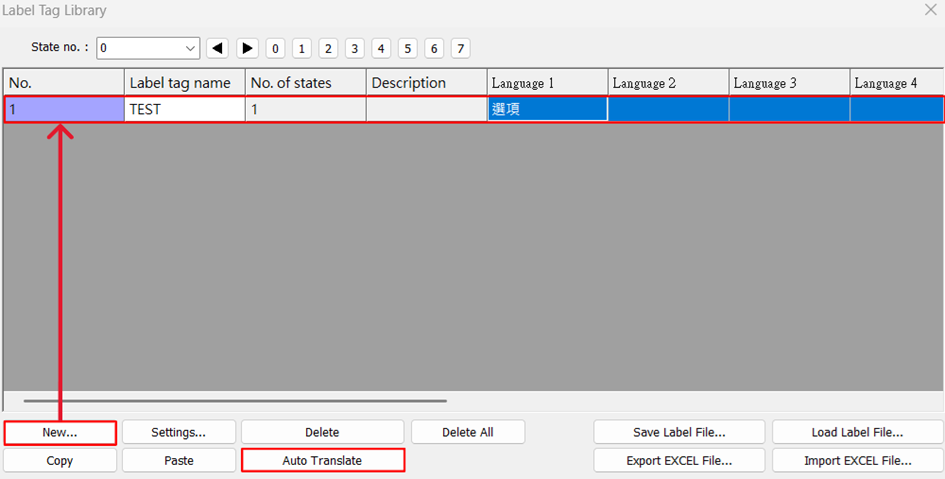The image size is (945, 479).
Task: Go to next state with right arrow
Action: coord(247,48)
